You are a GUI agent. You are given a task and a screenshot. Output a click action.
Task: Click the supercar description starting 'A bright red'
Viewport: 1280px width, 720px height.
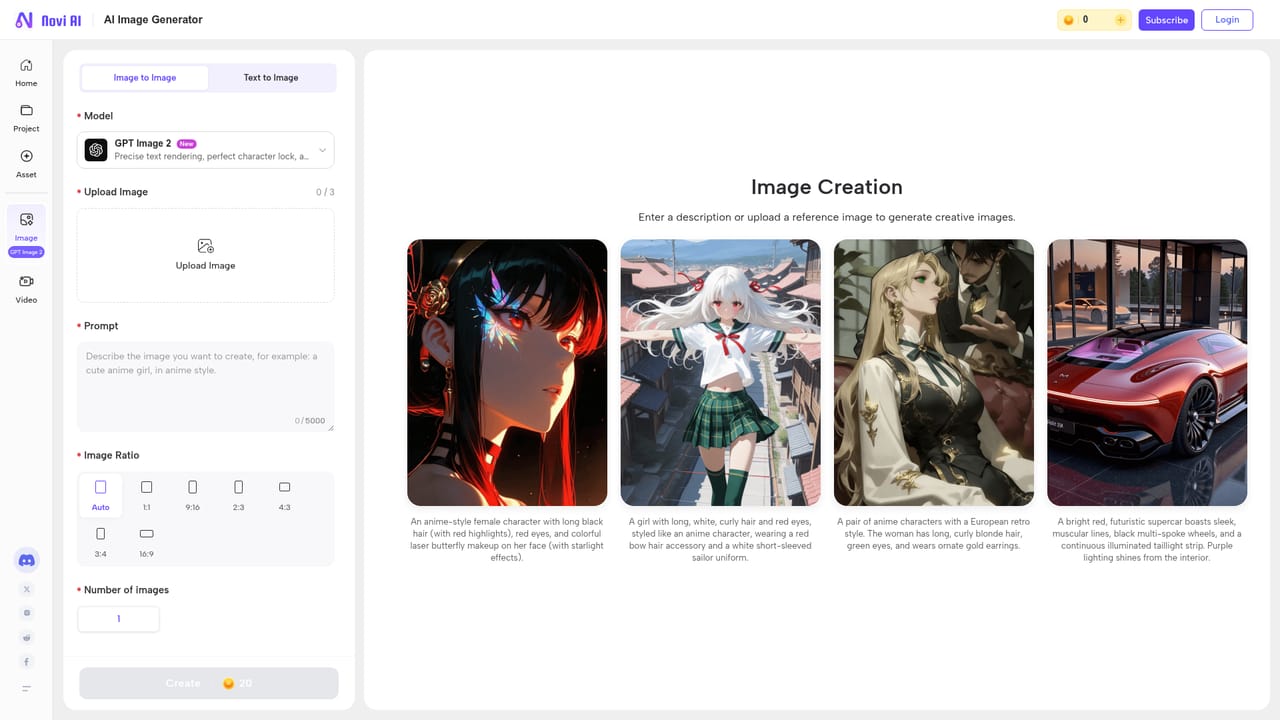(x=1147, y=540)
